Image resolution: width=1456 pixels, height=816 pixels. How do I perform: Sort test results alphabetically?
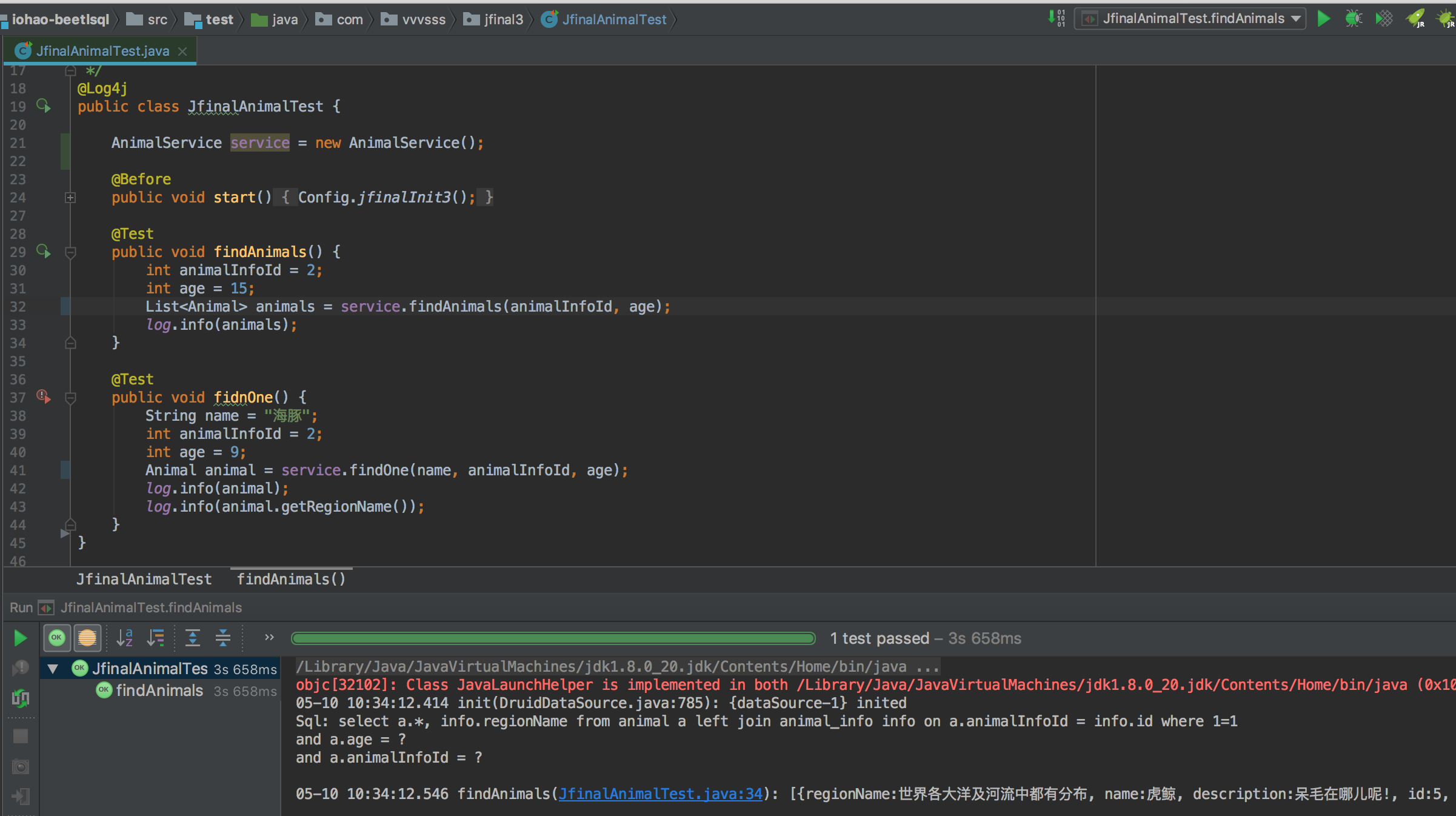click(x=124, y=638)
